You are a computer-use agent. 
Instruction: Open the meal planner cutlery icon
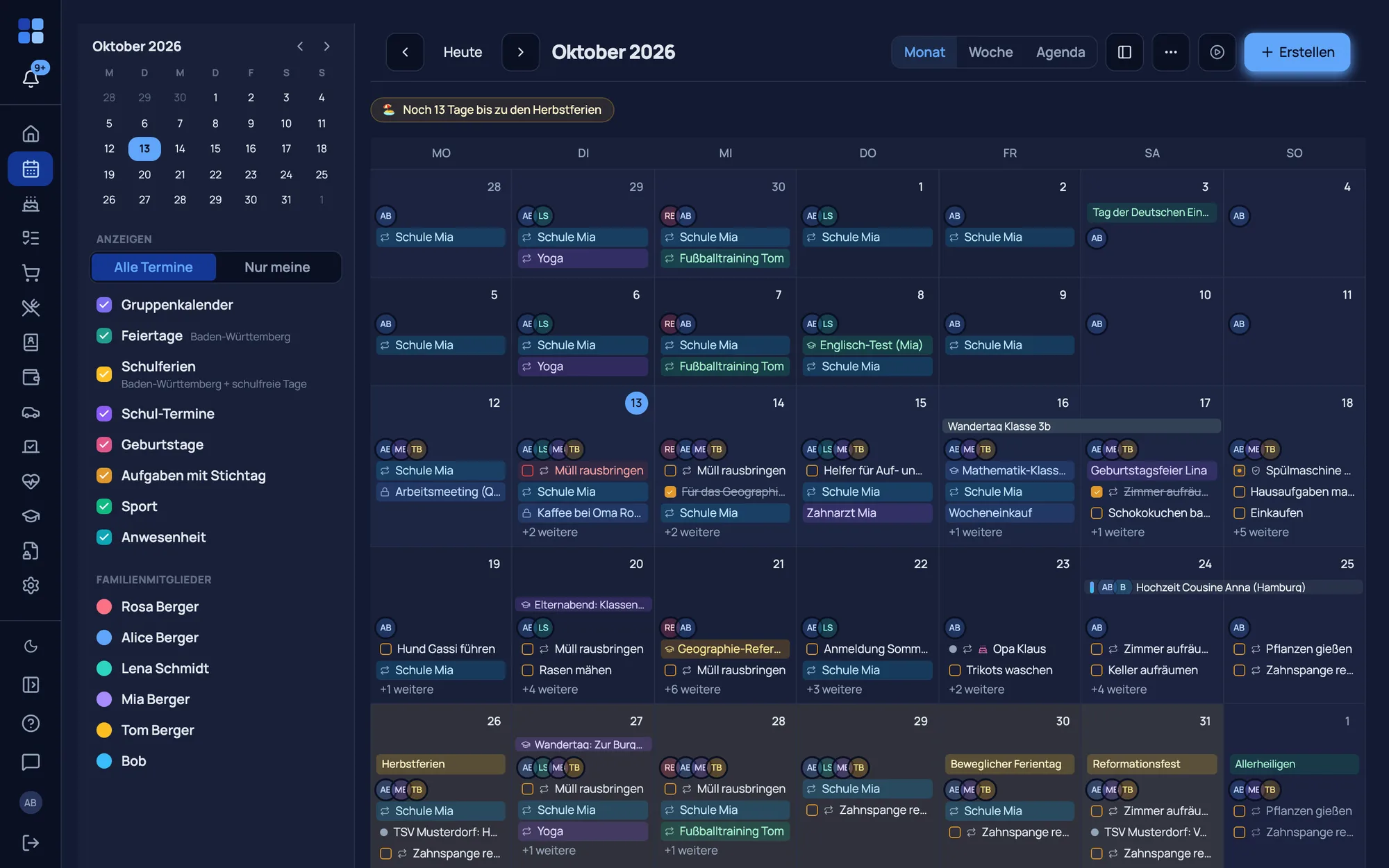31,308
